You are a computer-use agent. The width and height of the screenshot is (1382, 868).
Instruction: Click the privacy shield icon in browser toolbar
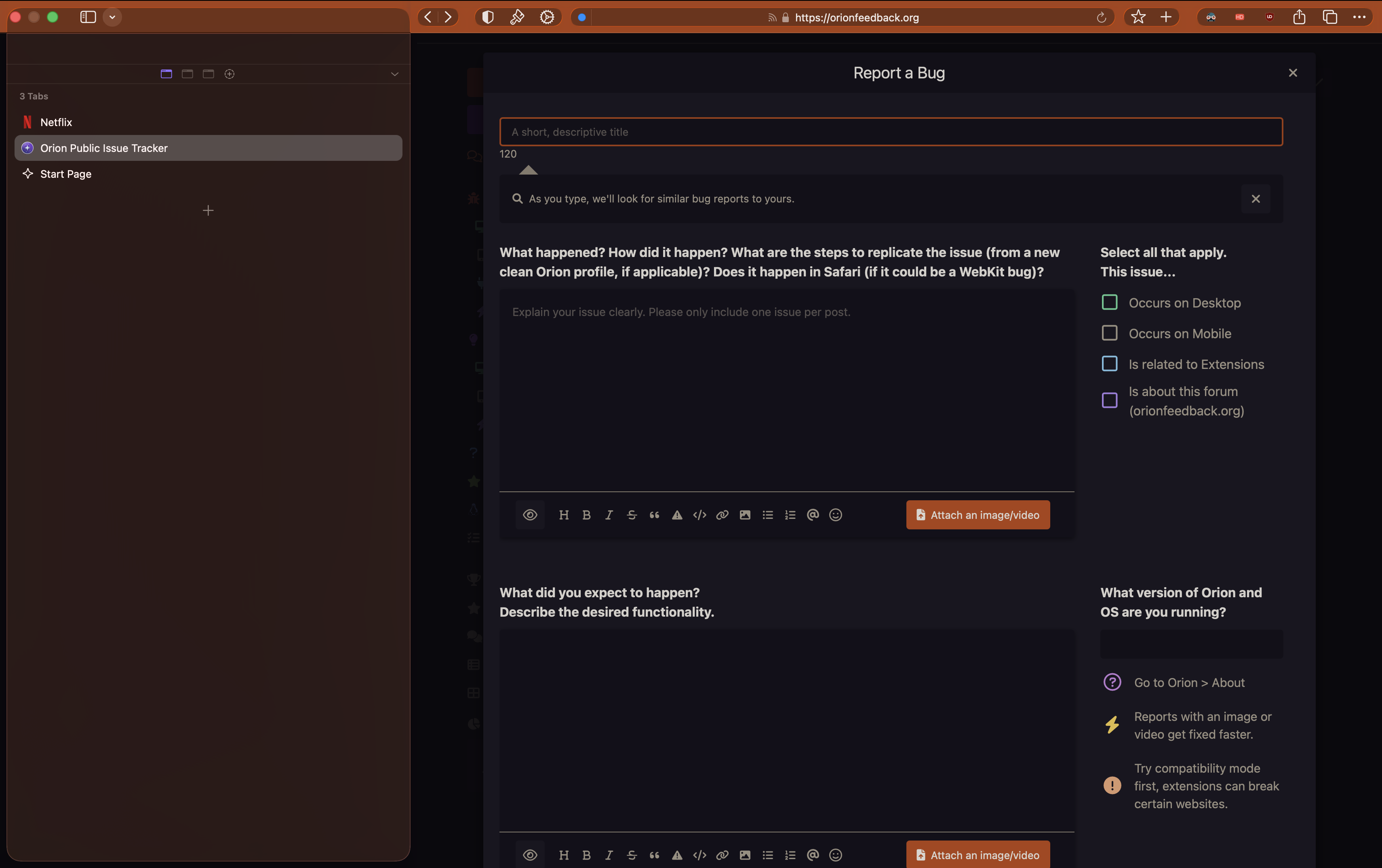point(487,17)
